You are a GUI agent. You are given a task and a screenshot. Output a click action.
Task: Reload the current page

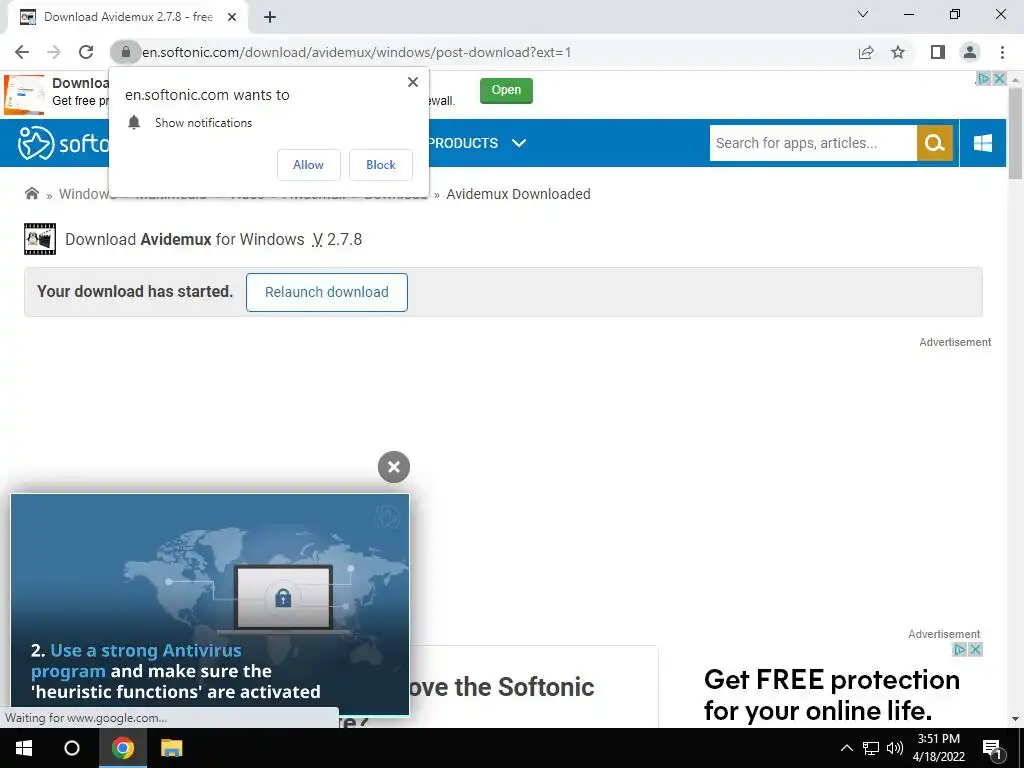click(86, 52)
